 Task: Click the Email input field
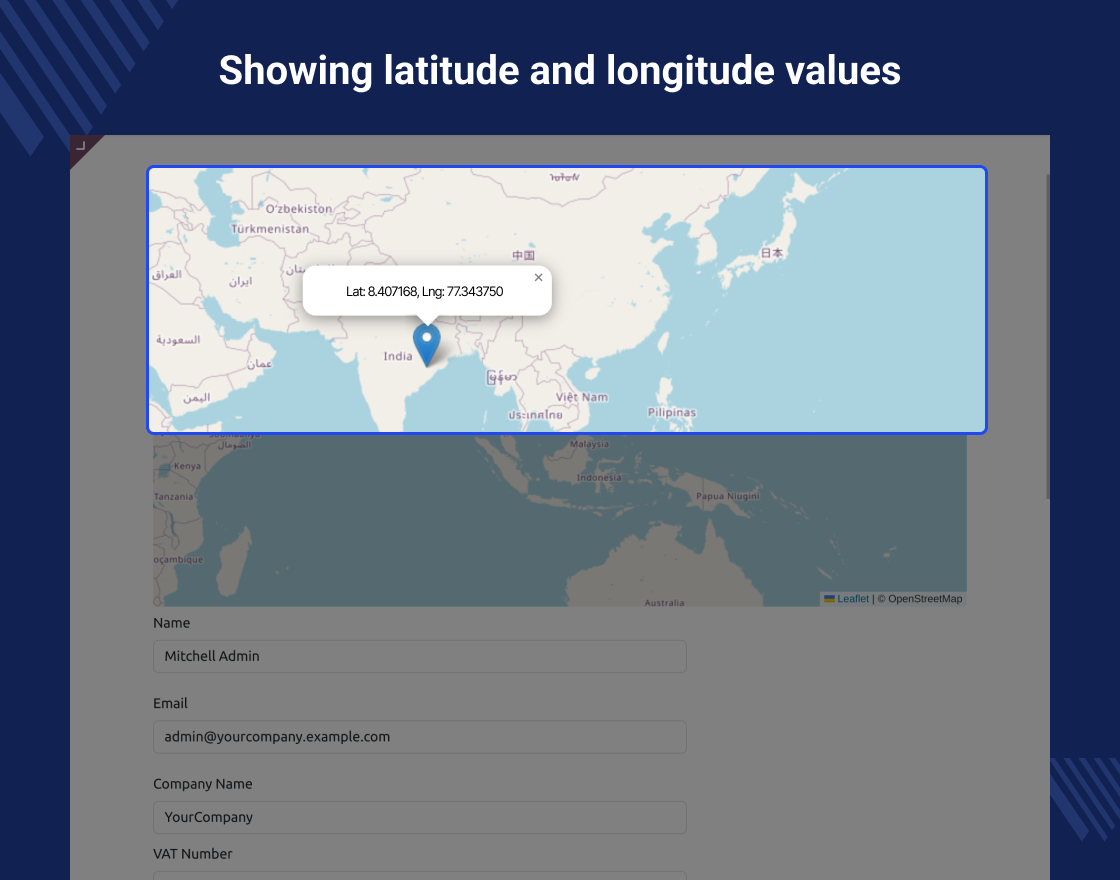click(420, 737)
